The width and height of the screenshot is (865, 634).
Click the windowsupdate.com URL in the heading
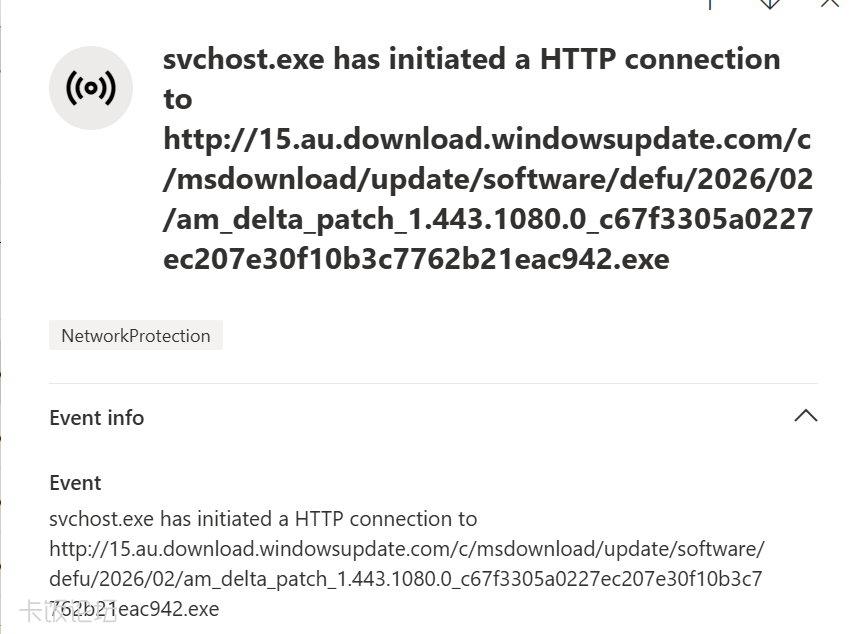(486, 139)
